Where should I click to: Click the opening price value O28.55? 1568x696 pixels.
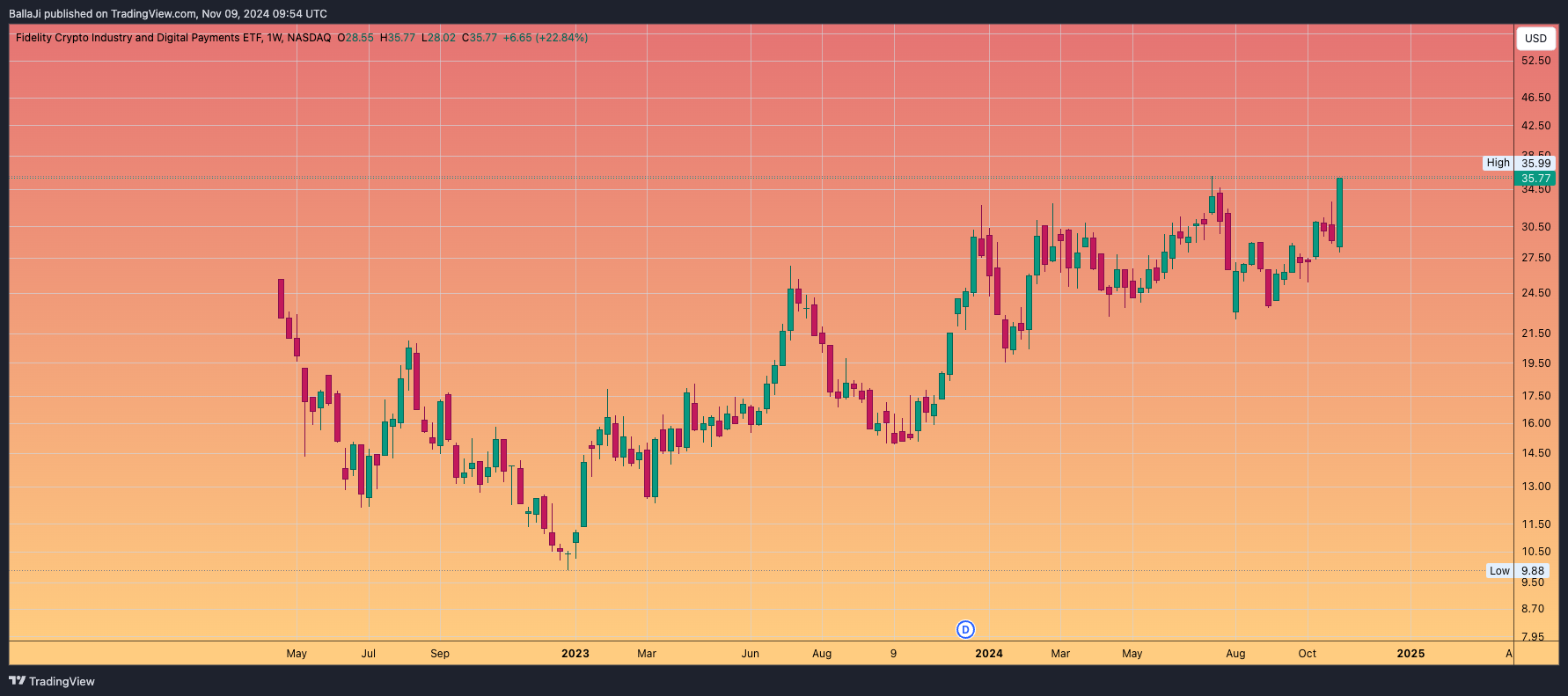click(x=355, y=38)
